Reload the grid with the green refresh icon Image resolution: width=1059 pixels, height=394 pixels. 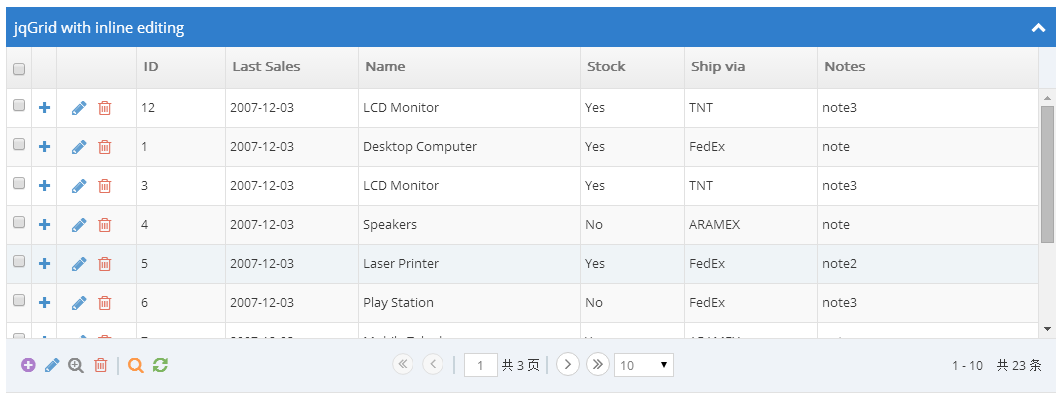(x=160, y=365)
